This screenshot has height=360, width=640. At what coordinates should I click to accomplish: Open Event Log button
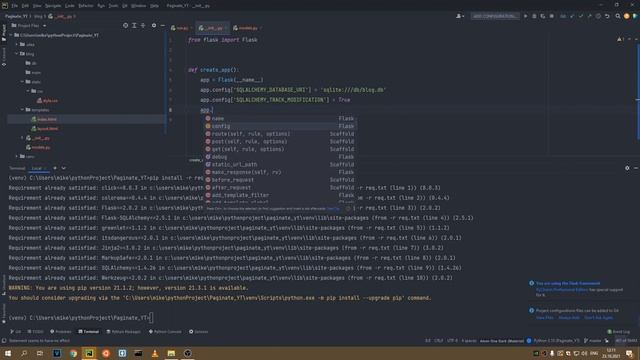pyautogui.click(x=619, y=331)
